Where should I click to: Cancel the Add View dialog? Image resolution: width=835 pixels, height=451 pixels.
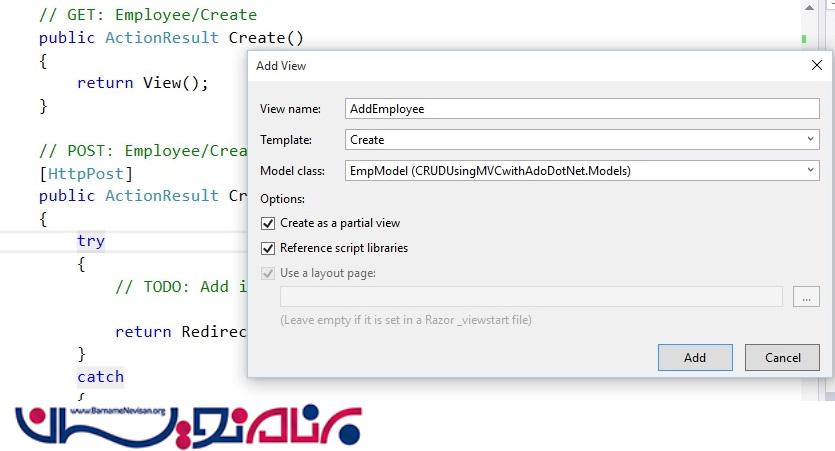click(x=783, y=358)
